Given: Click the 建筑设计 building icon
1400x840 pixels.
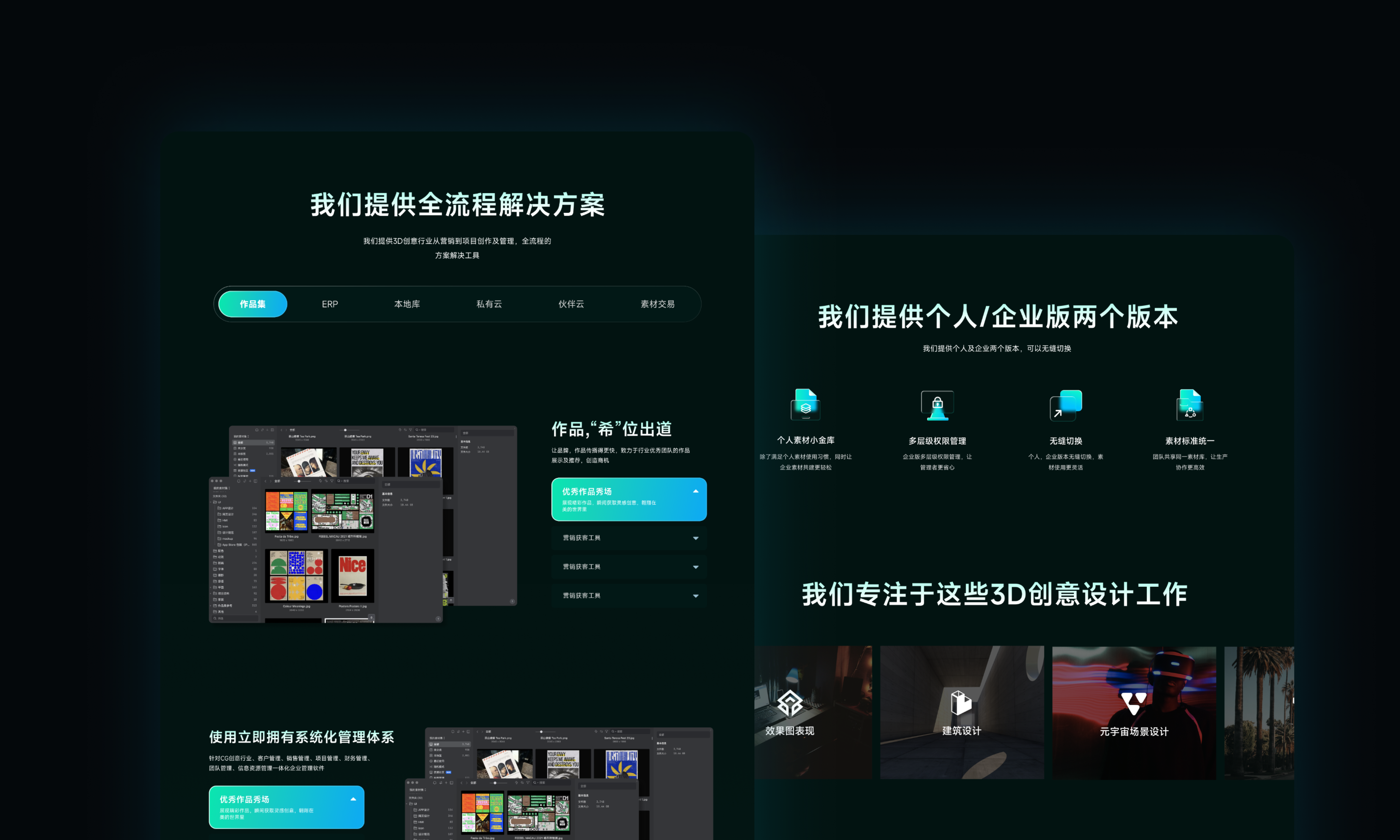Looking at the screenshot, I should point(961,703).
